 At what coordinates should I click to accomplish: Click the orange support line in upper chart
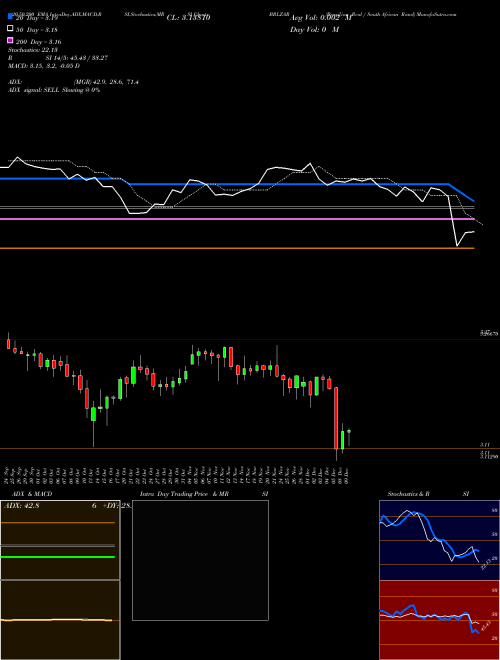(237, 248)
